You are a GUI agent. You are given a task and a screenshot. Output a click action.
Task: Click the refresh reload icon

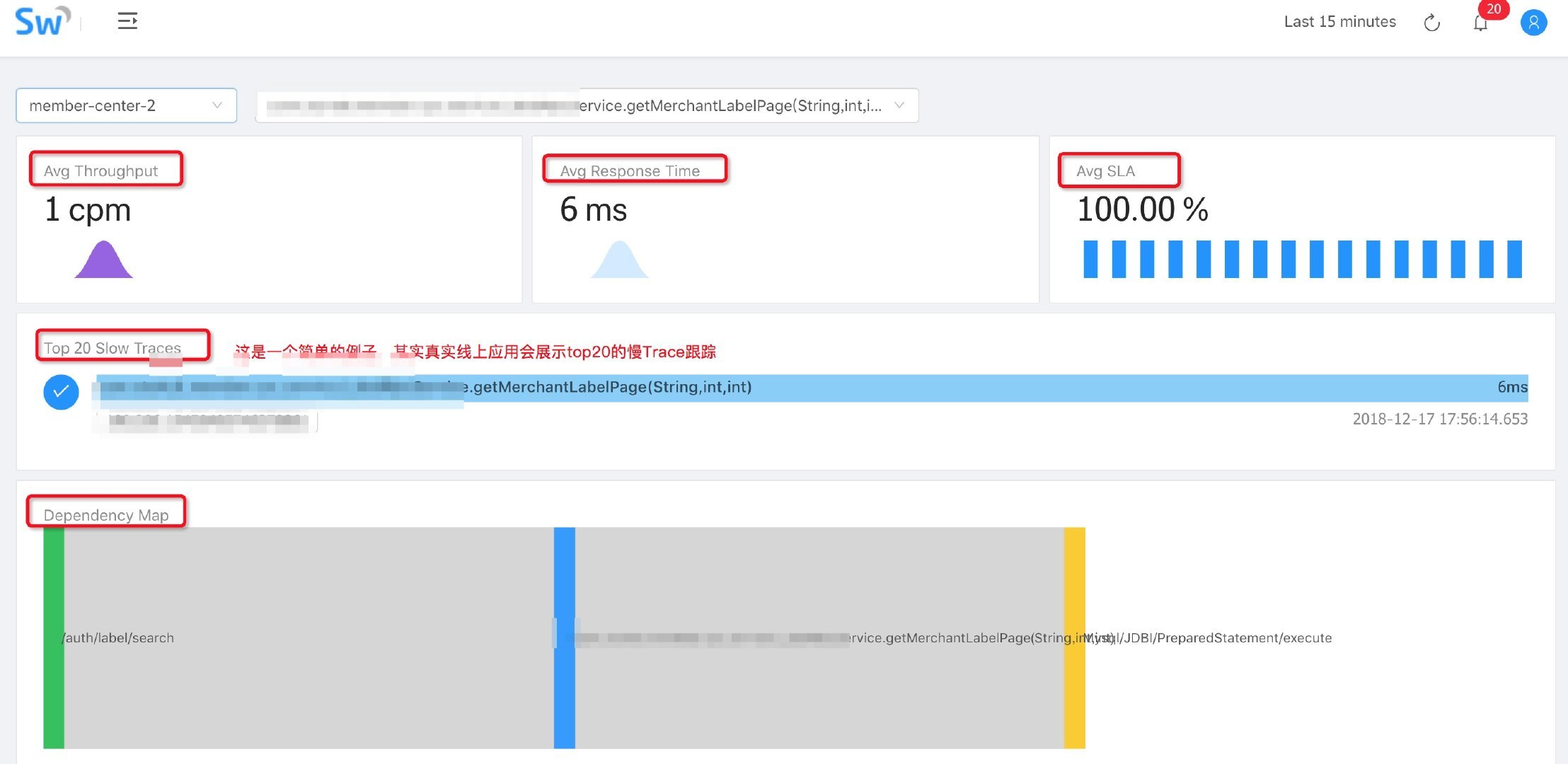[1431, 23]
